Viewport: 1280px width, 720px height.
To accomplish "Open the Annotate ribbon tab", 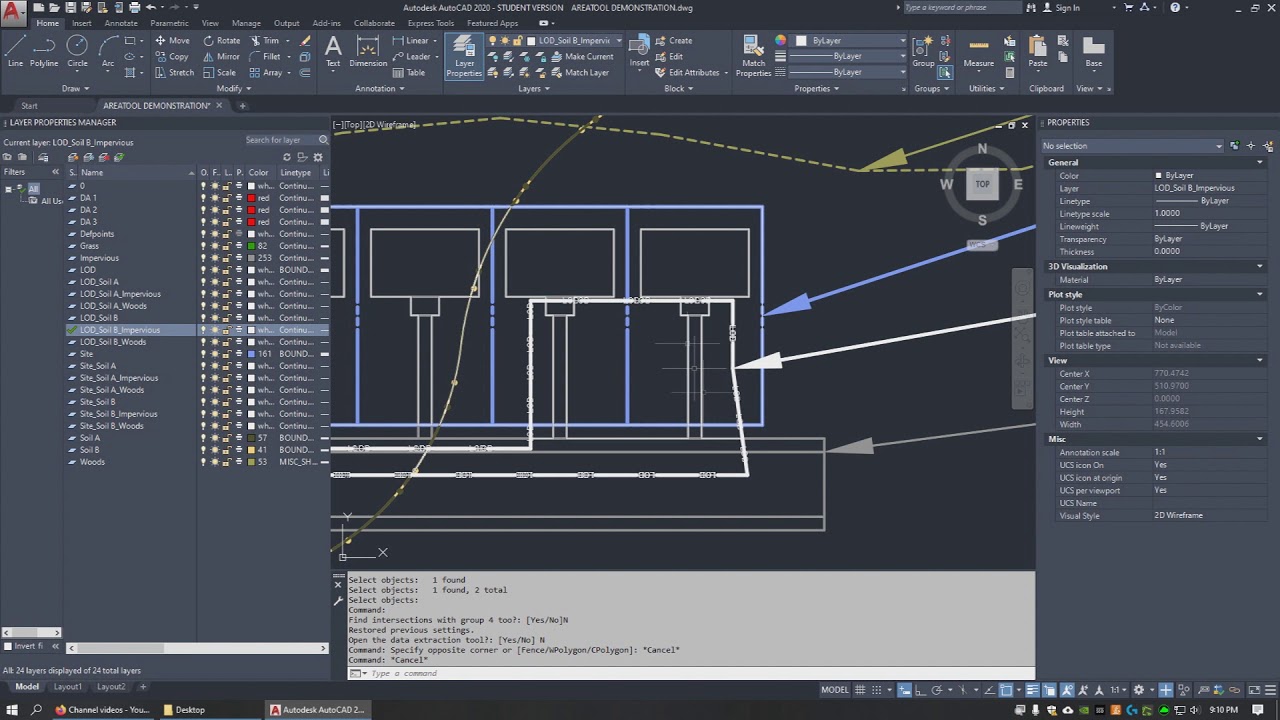I will click(121, 23).
